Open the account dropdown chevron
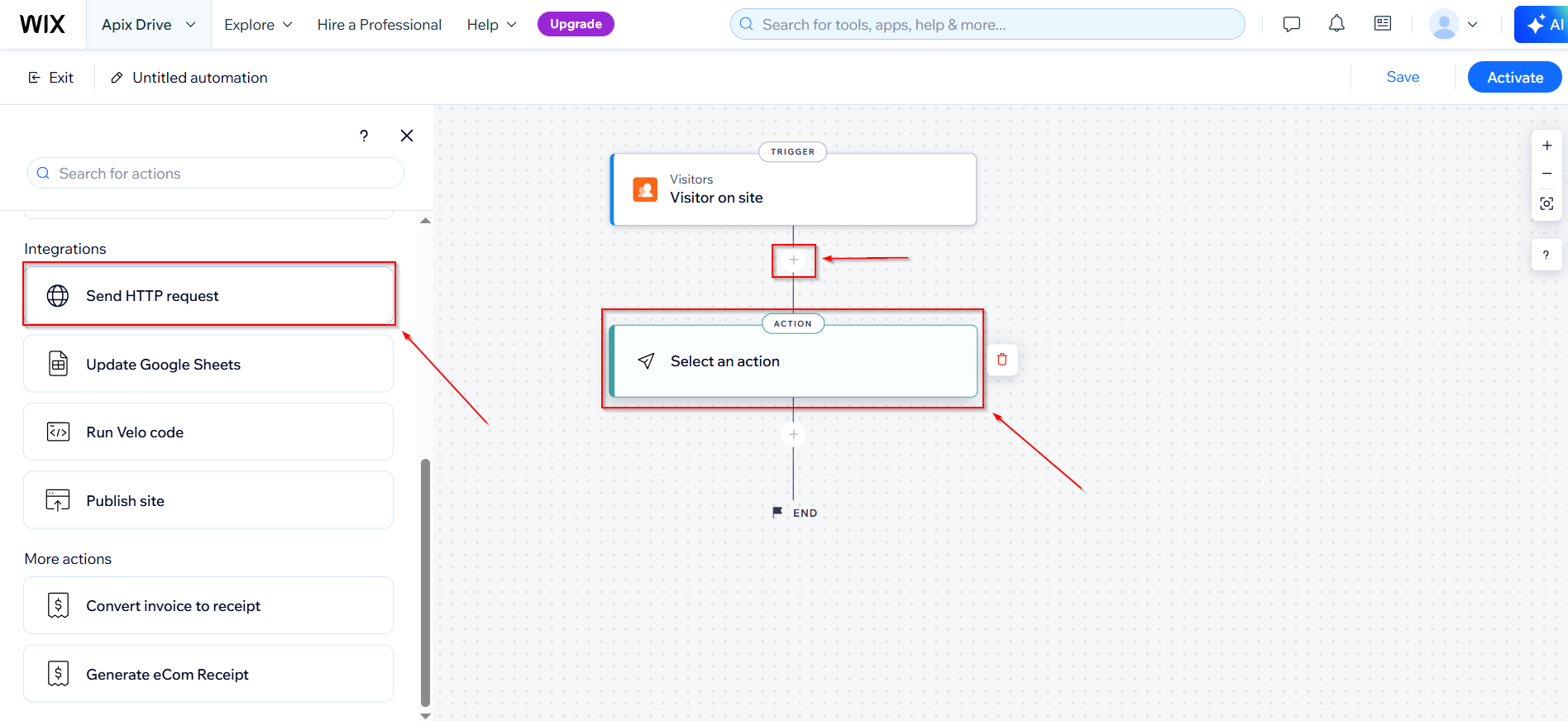 click(x=1473, y=25)
